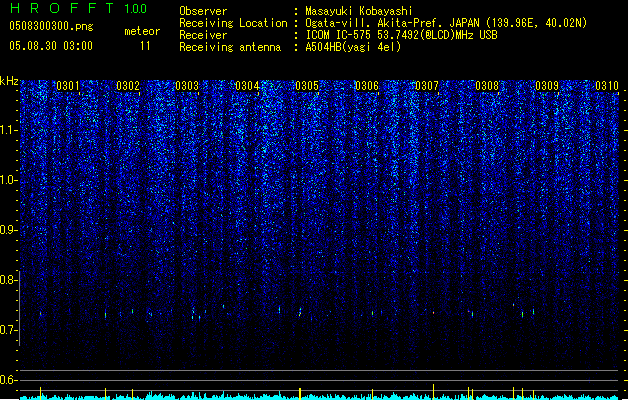Click the 0304 time marker

coord(247,86)
